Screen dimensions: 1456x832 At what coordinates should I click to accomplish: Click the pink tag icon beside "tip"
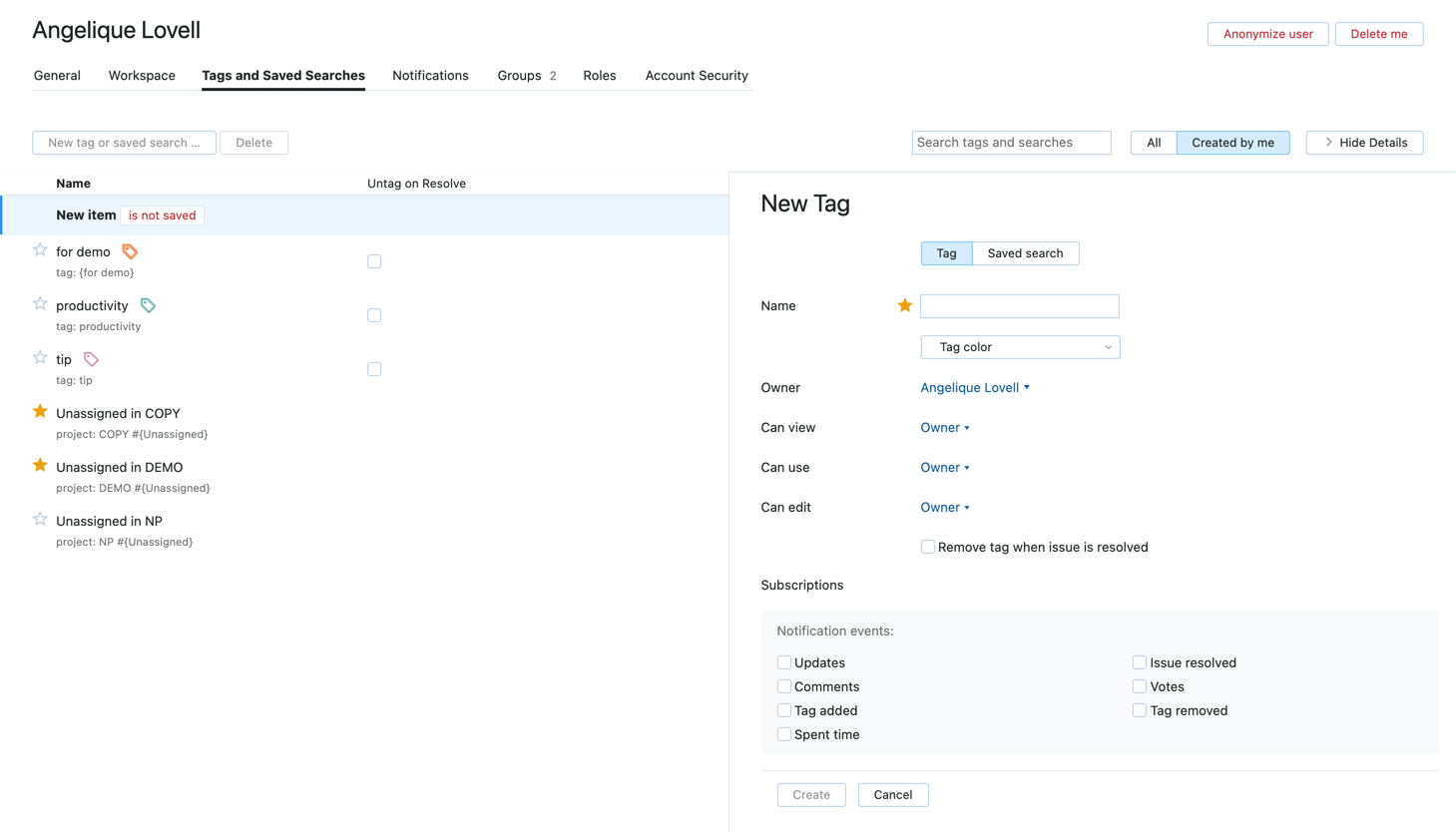click(x=91, y=358)
